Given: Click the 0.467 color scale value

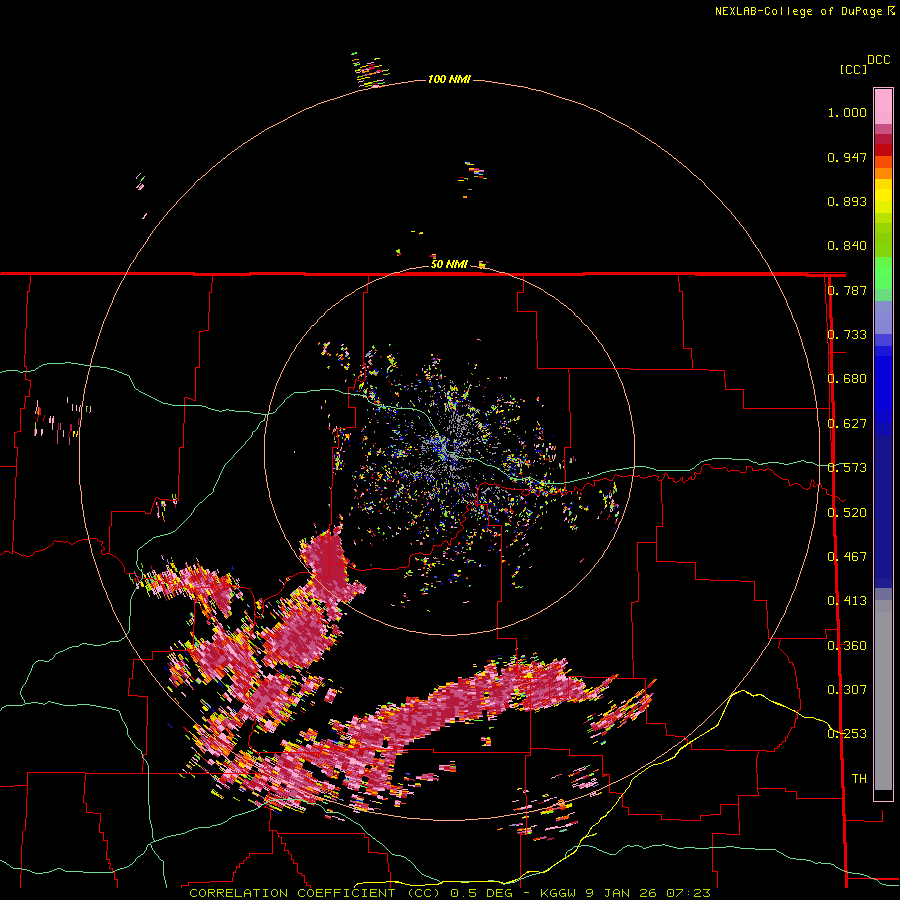Looking at the screenshot, I should 847,557.
